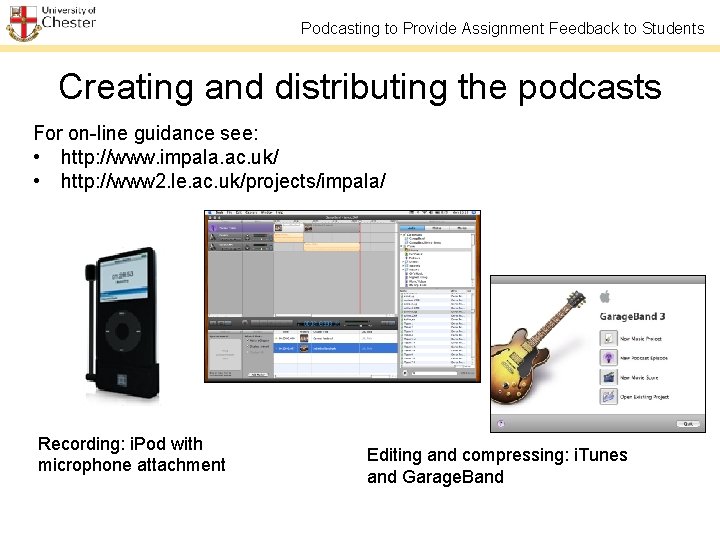The width and height of the screenshot is (720, 540).
Task: Click the media browser search field
Action: (x=434, y=373)
